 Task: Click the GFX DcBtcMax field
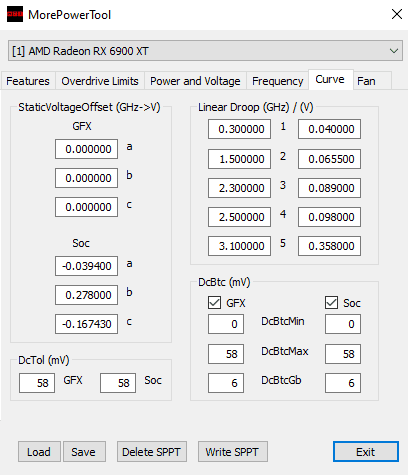tap(226, 354)
